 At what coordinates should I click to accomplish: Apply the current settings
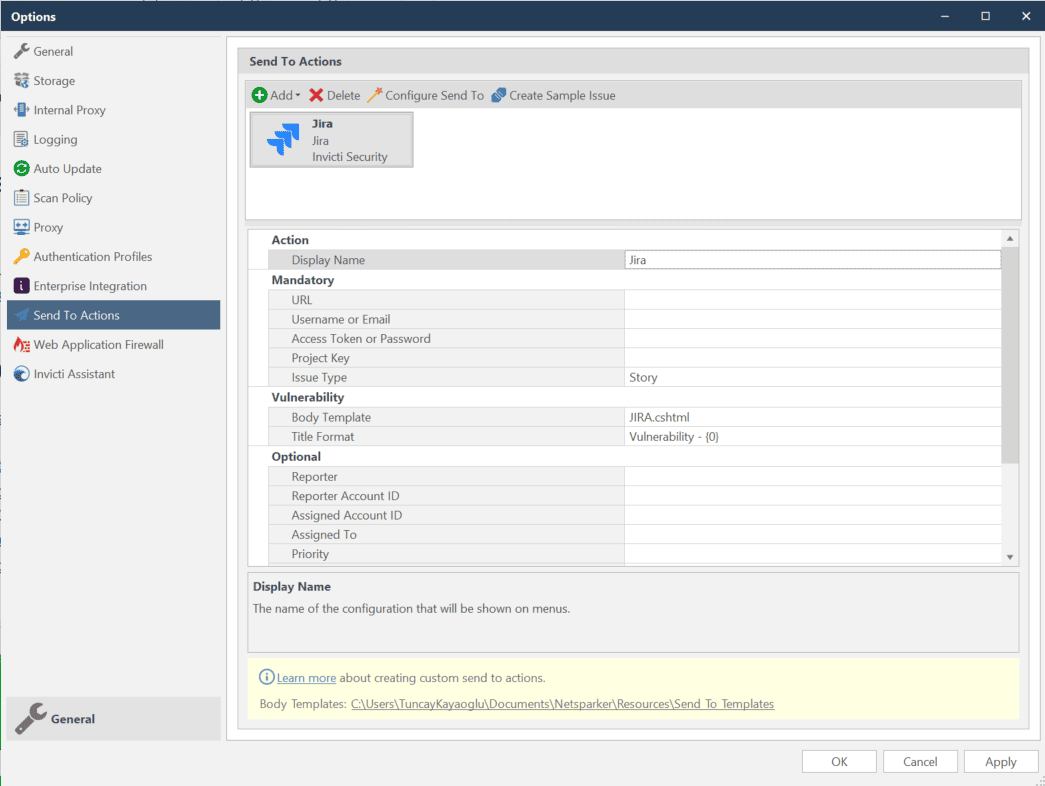pyautogui.click(x=1000, y=761)
